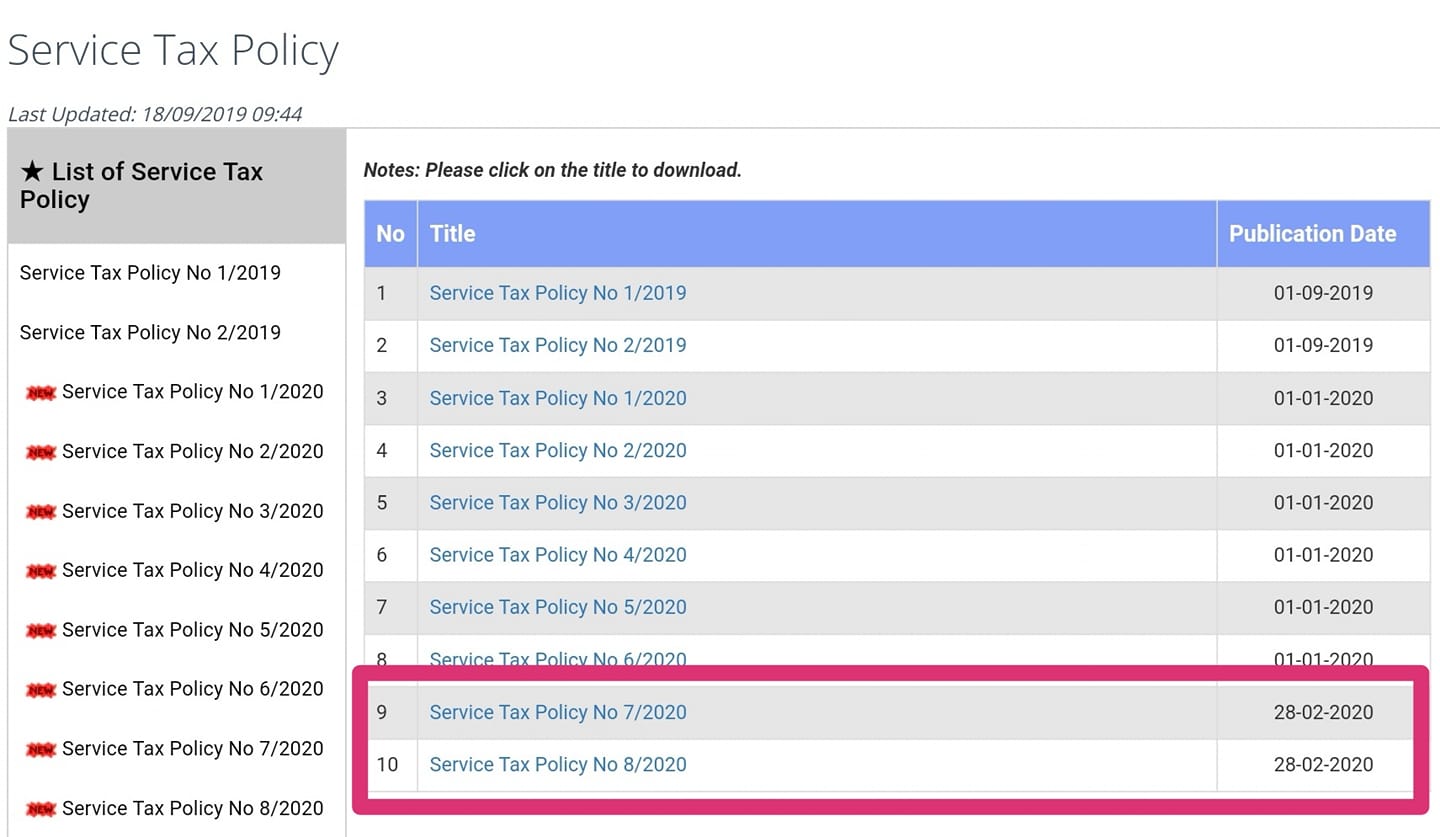Click NEW badge beside sidebar Policy No 4/2020

(x=40, y=571)
